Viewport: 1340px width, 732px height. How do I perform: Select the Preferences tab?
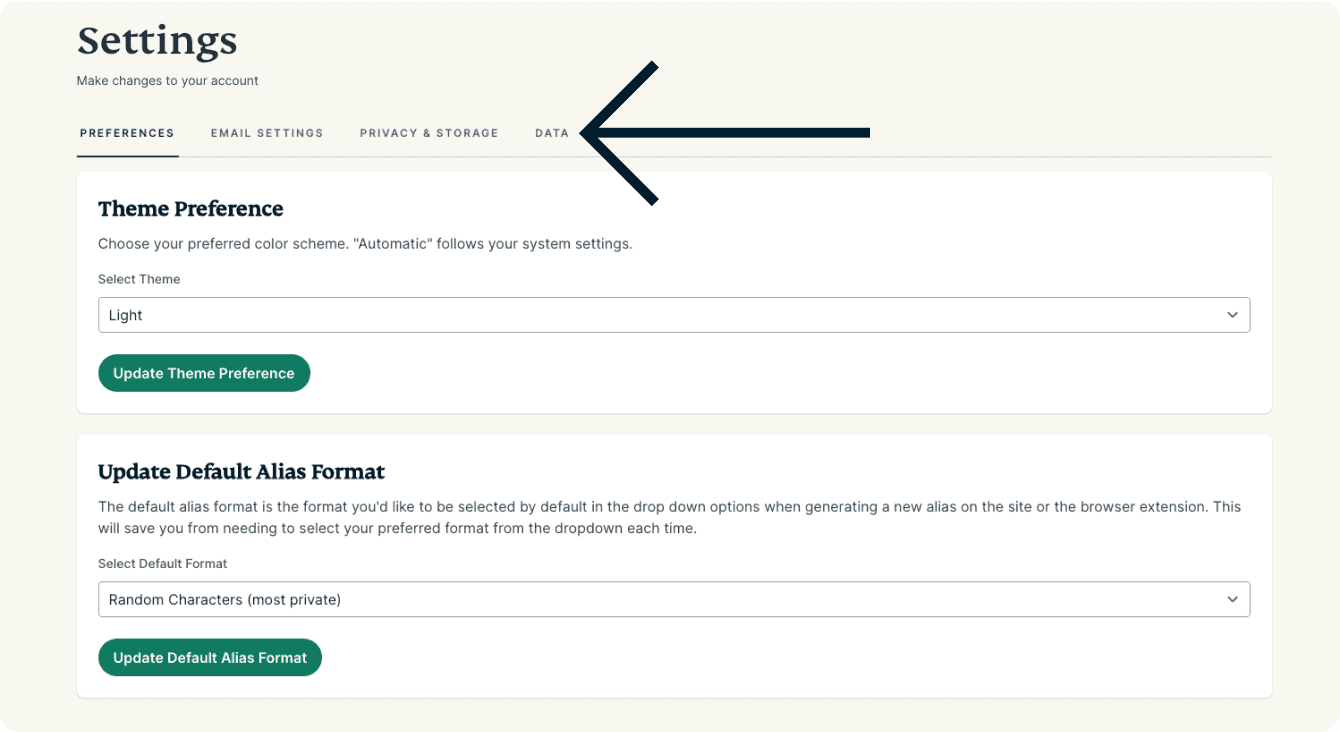127,133
